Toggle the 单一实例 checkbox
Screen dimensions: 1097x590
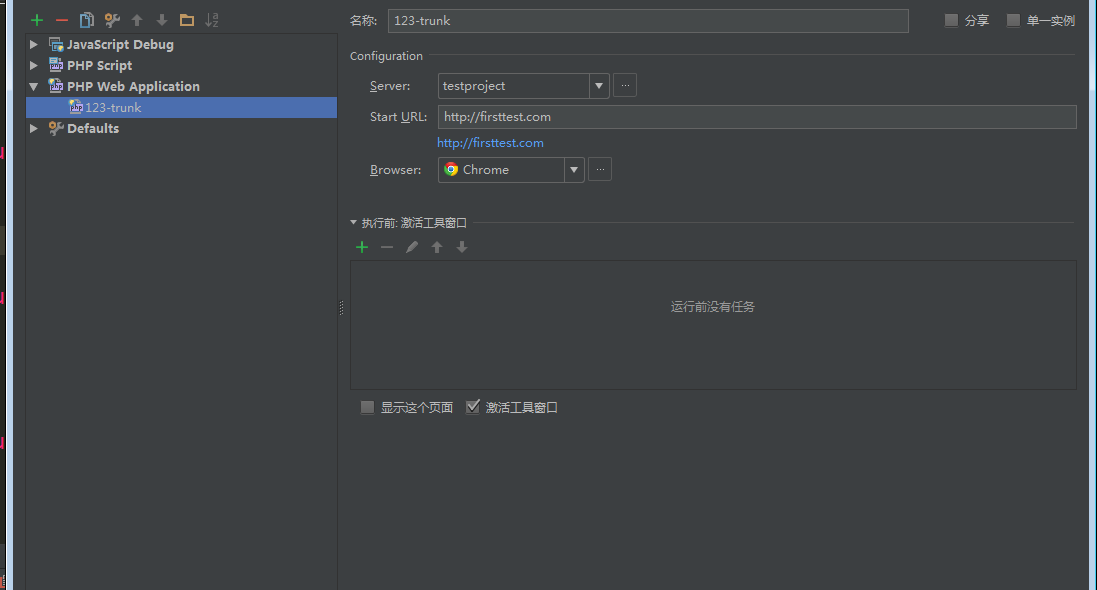(x=1013, y=20)
